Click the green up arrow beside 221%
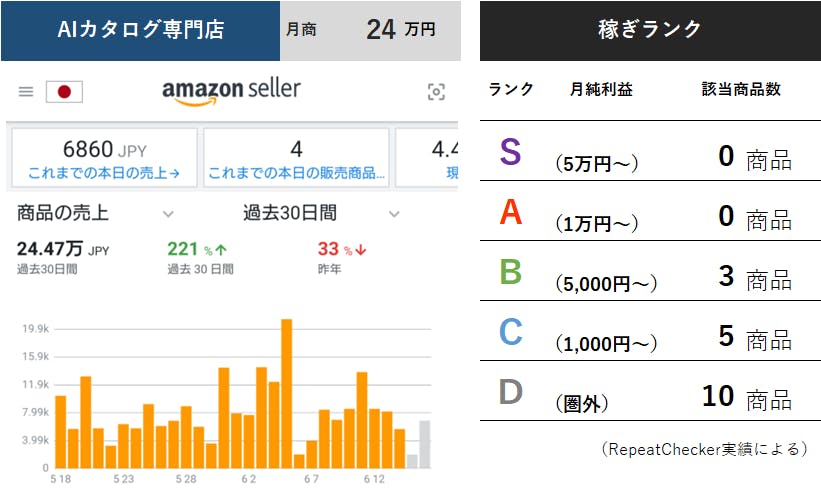Image resolution: width=821 pixels, height=501 pixels. pyautogui.click(x=220, y=250)
